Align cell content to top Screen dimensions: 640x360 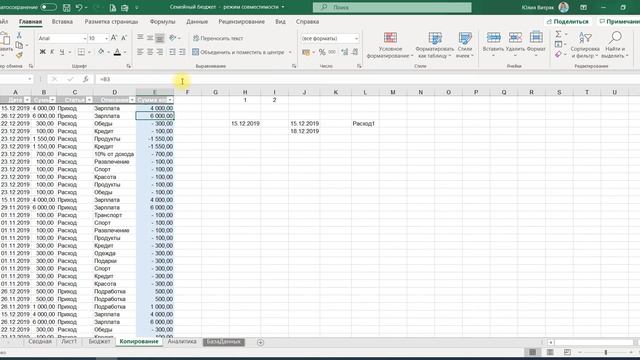click(140, 38)
